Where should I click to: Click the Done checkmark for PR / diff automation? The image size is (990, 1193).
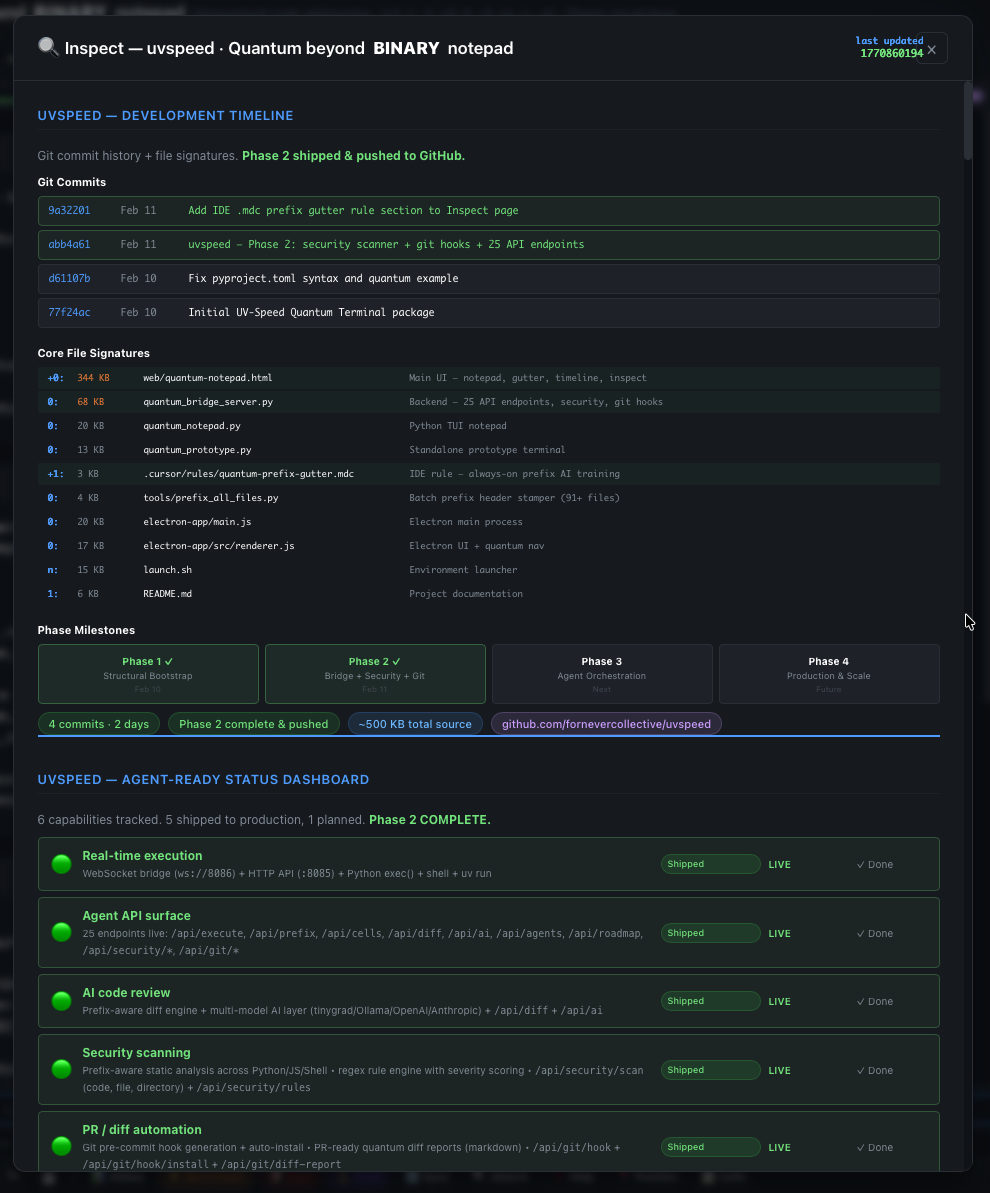pyautogui.click(x=874, y=1147)
